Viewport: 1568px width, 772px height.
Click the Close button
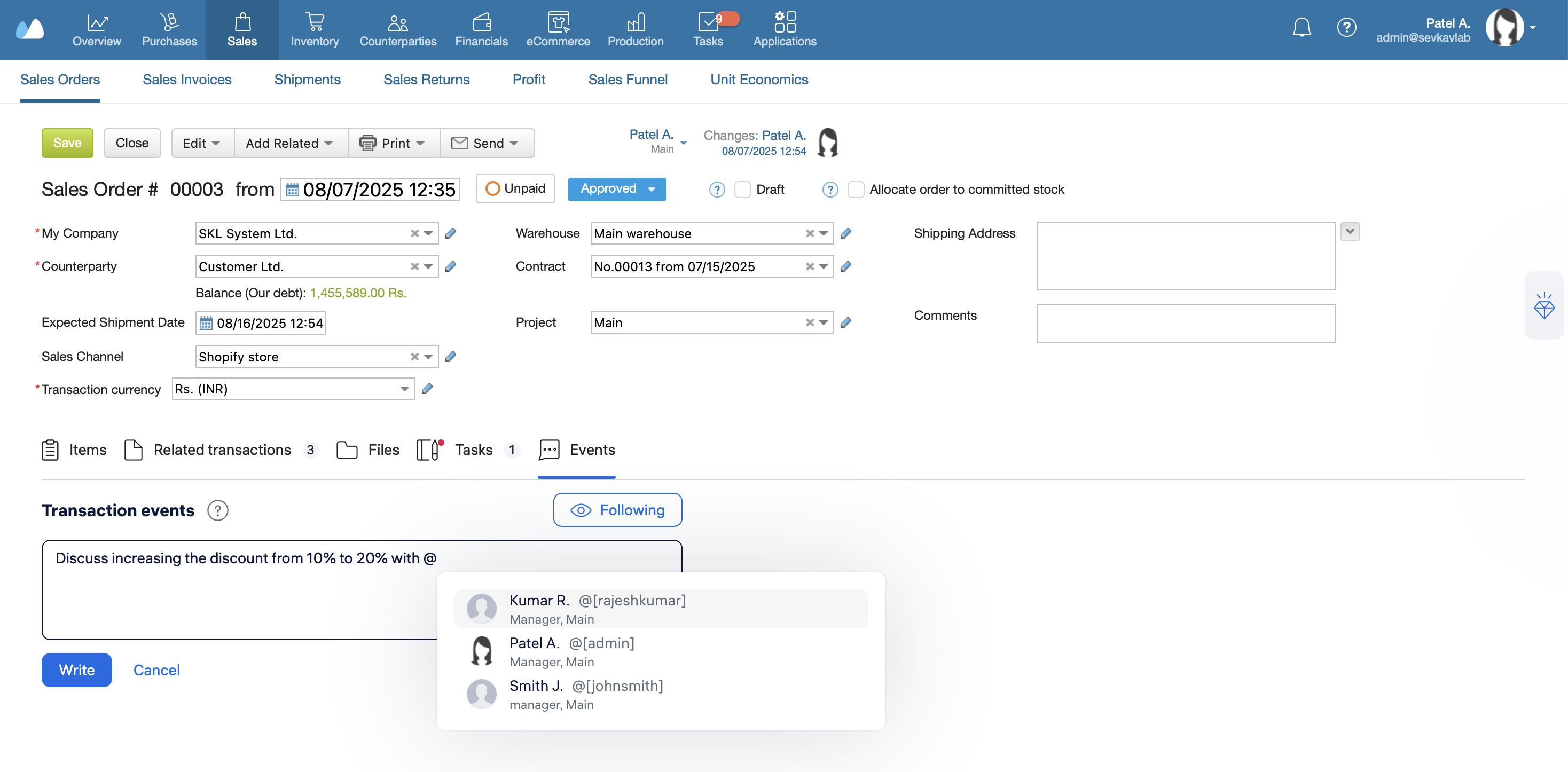point(132,143)
